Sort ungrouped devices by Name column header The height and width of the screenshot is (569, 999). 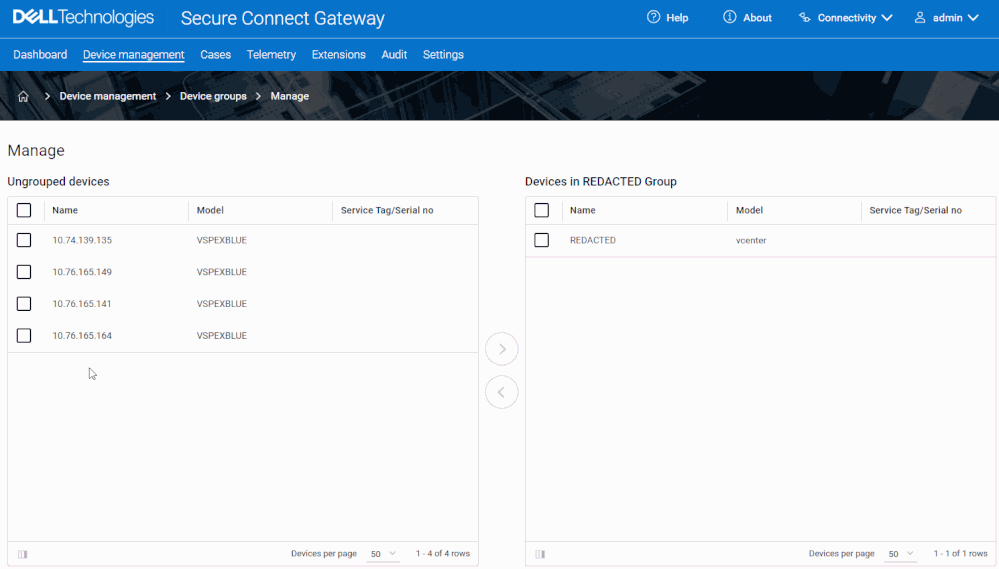[65, 210]
